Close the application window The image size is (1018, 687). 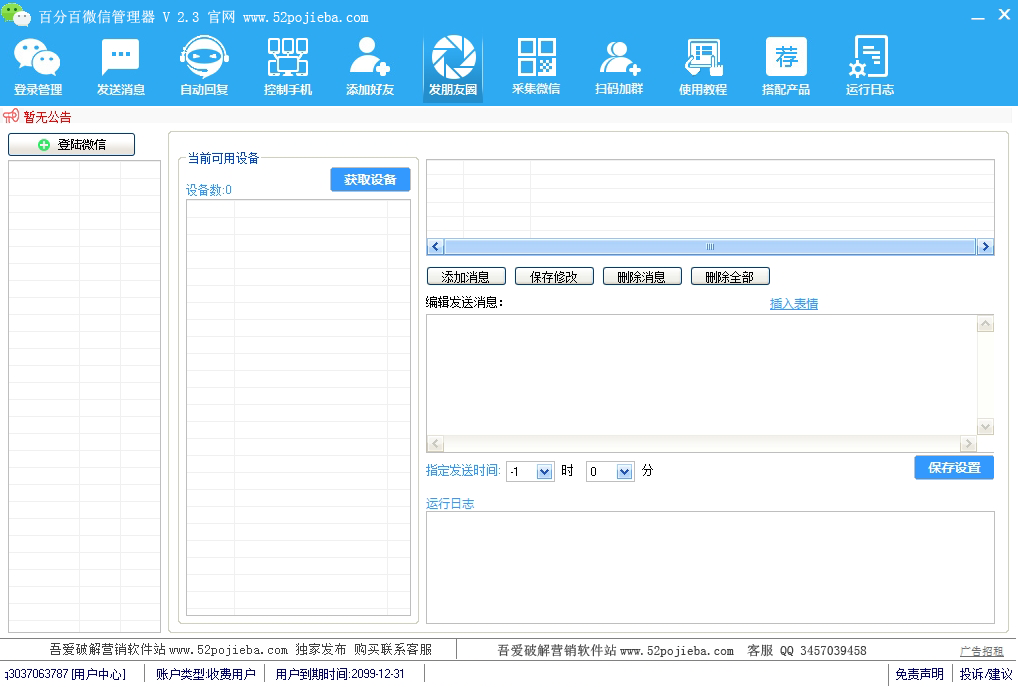[1004, 14]
